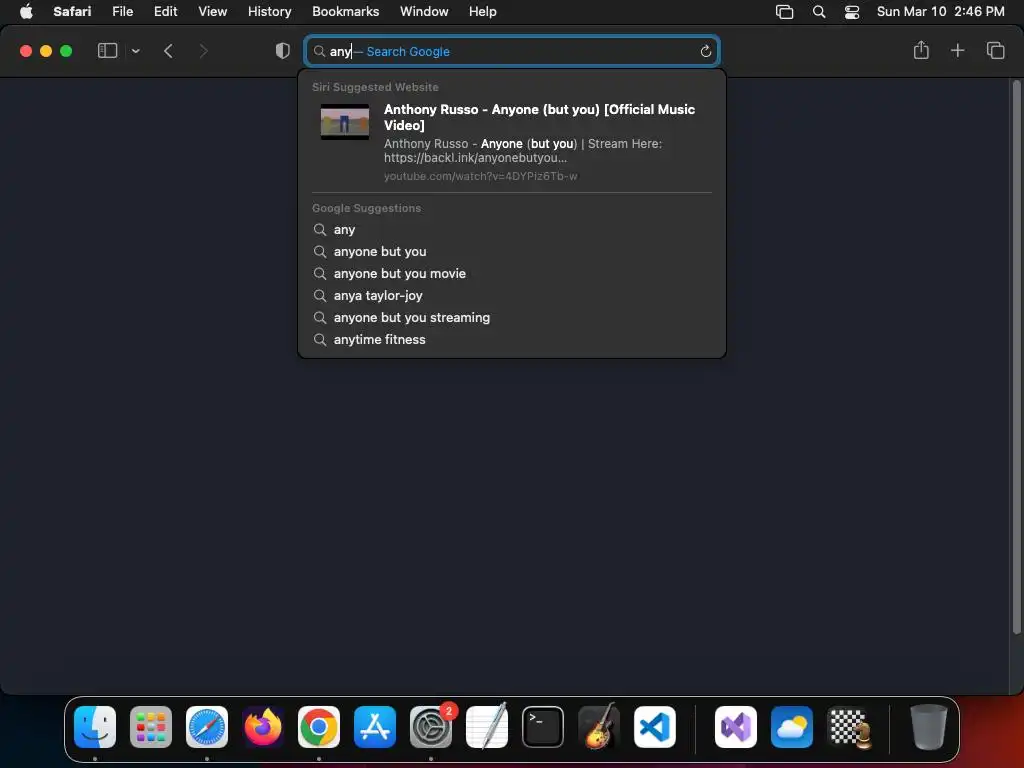Screen dimensions: 1024x768
Task: Expand the sidebar tab groups chevron
Action: (135, 51)
